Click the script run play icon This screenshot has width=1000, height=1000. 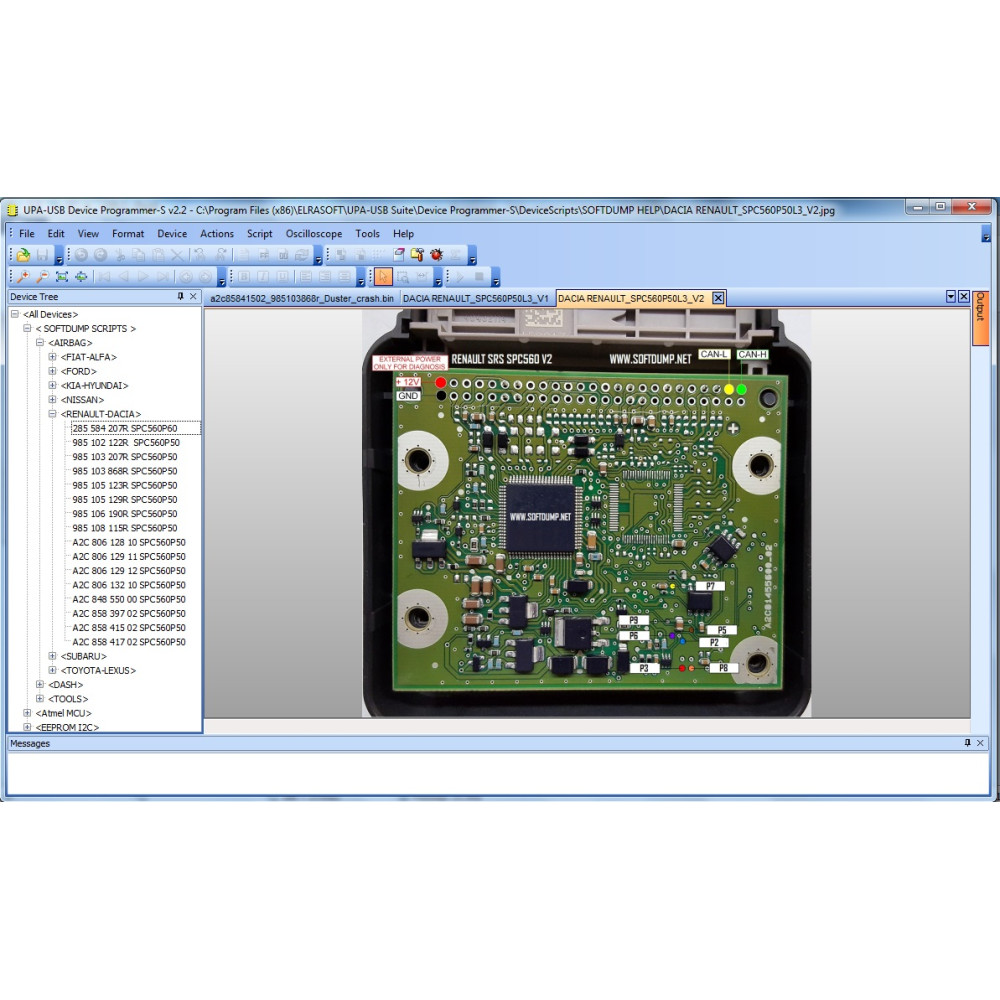click(460, 276)
